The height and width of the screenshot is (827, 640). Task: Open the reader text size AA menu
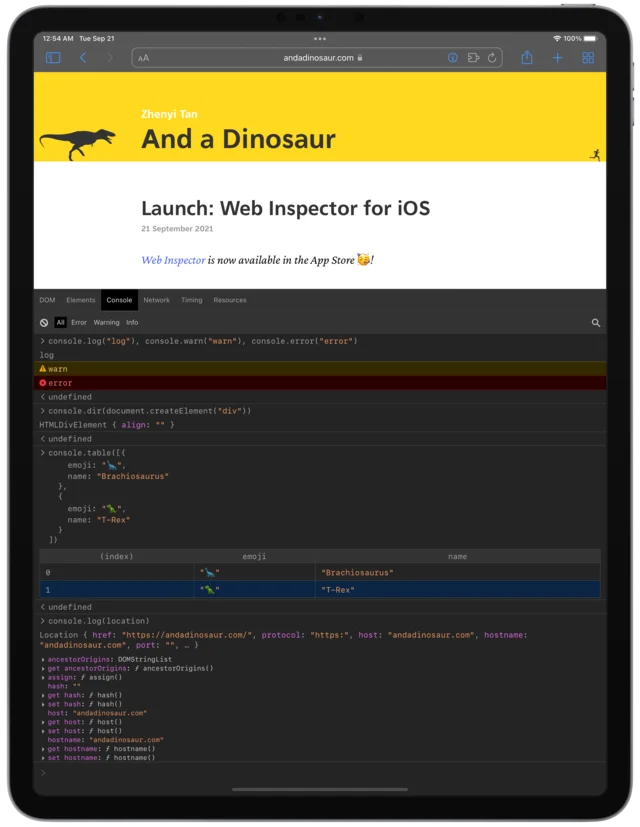click(144, 58)
